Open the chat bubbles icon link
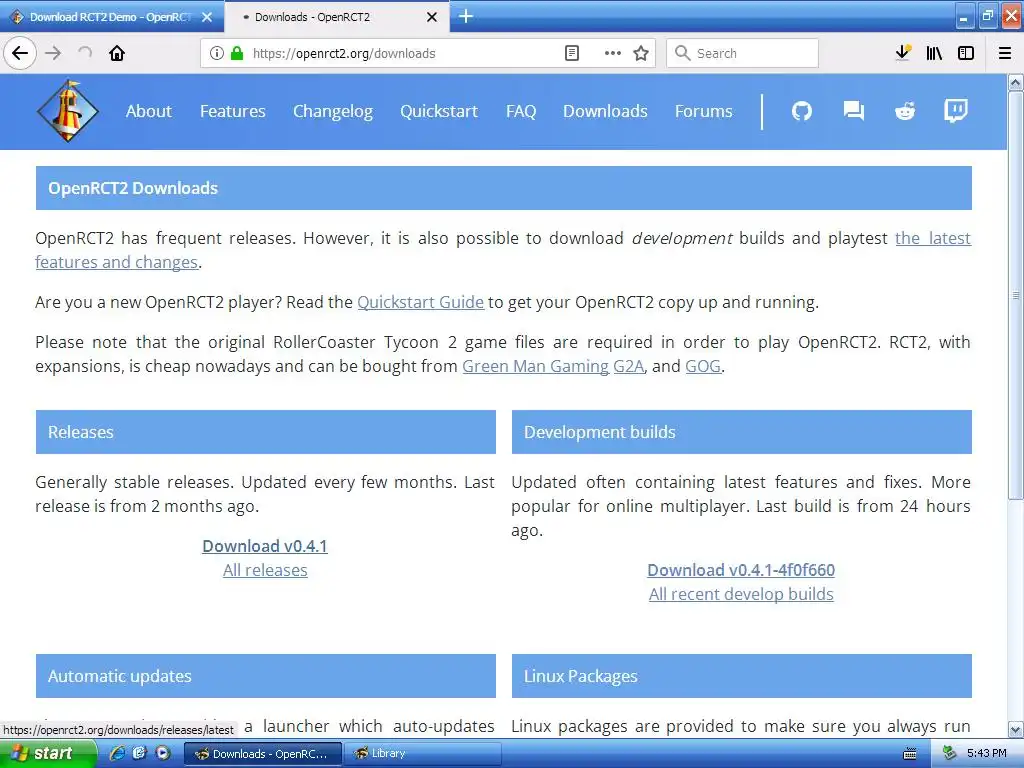1024x768 pixels. tap(854, 111)
